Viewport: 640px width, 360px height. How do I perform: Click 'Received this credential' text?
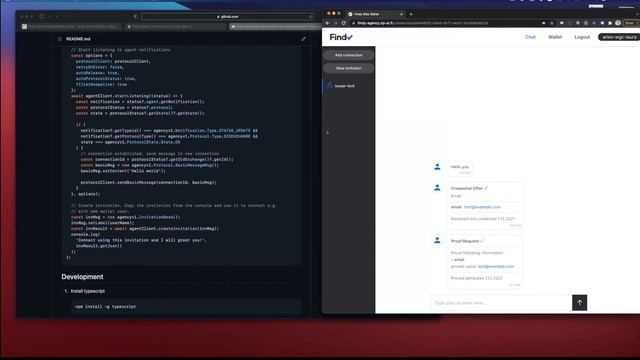point(483,219)
